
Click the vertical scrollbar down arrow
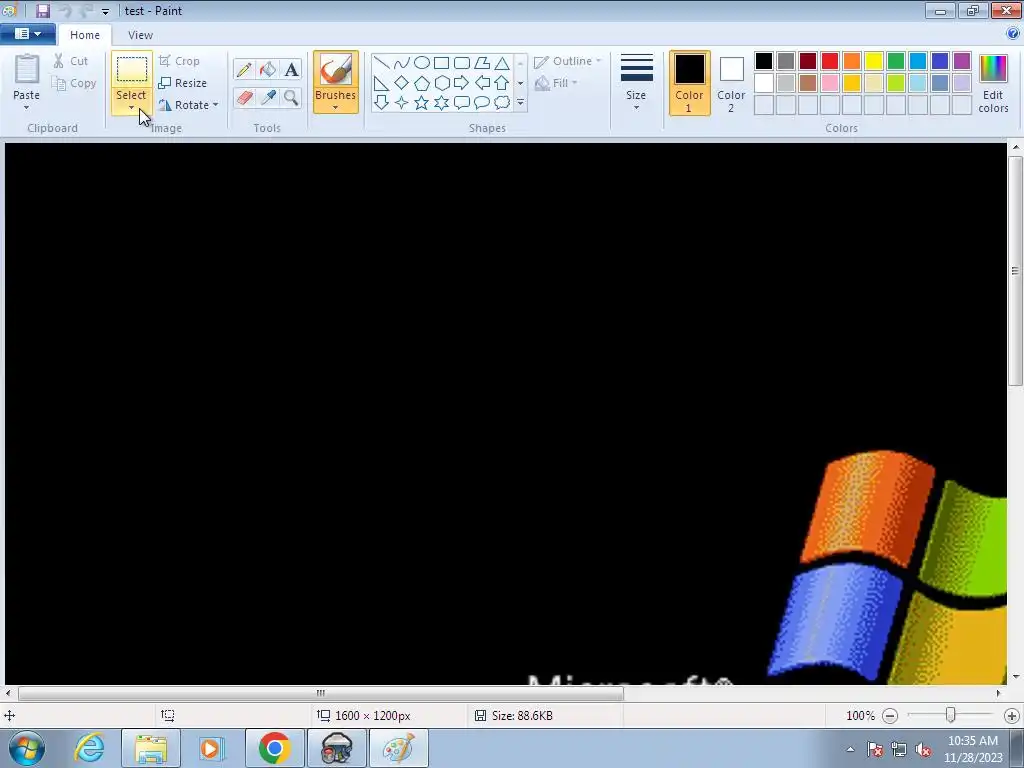(1016, 677)
